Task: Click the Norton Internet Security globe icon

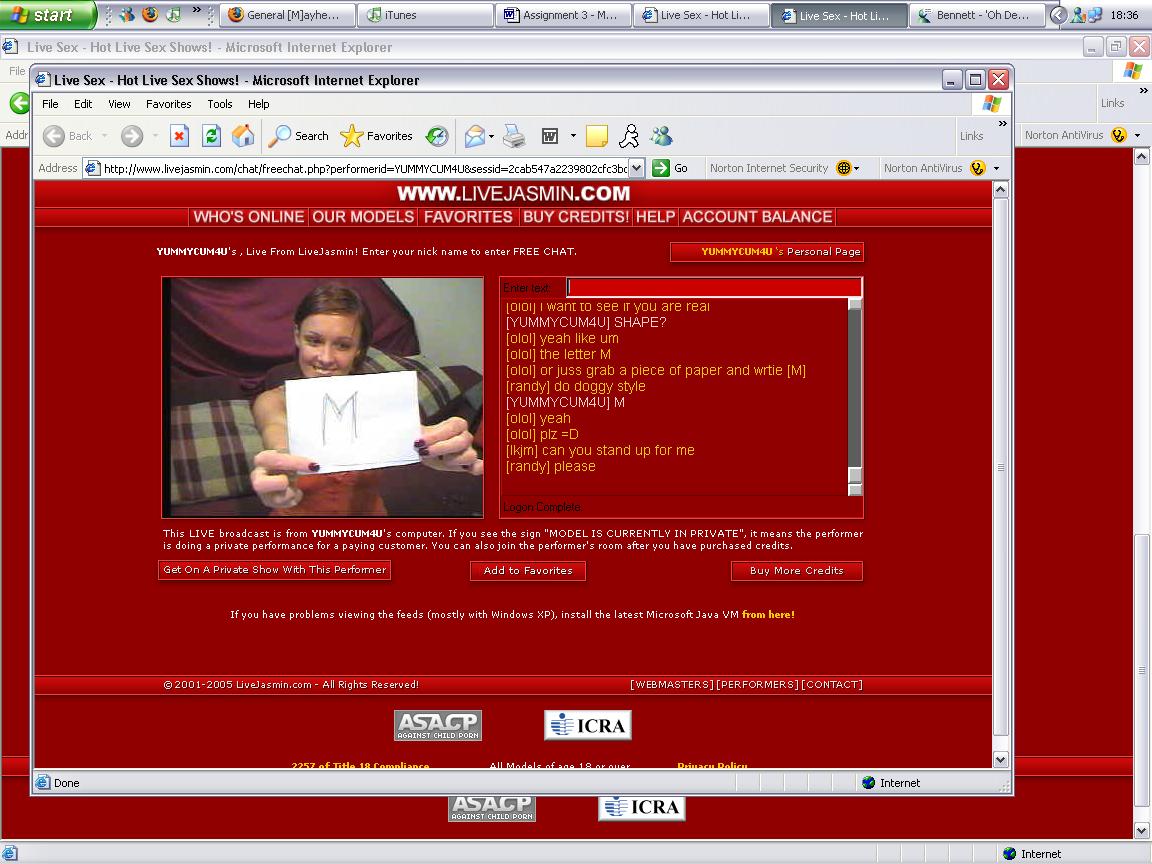Action: (844, 168)
